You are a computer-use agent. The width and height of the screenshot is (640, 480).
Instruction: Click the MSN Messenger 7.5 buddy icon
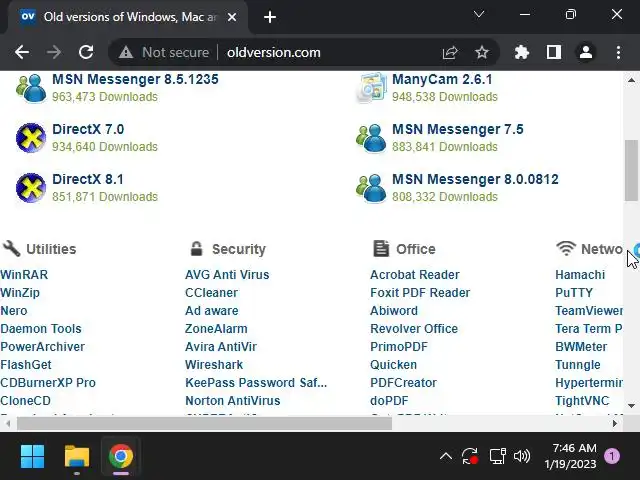click(x=371, y=138)
